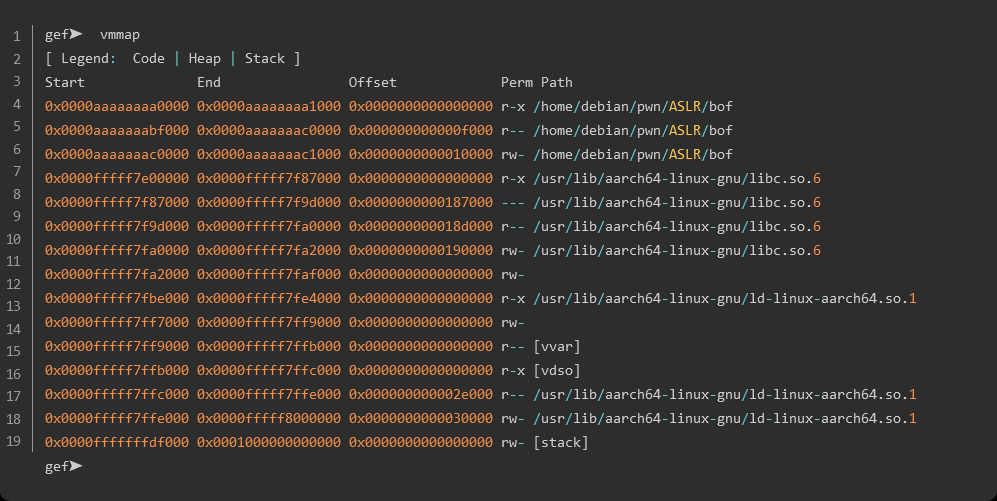Click the [vvar] path entry
The image size is (997, 501).
[557, 346]
